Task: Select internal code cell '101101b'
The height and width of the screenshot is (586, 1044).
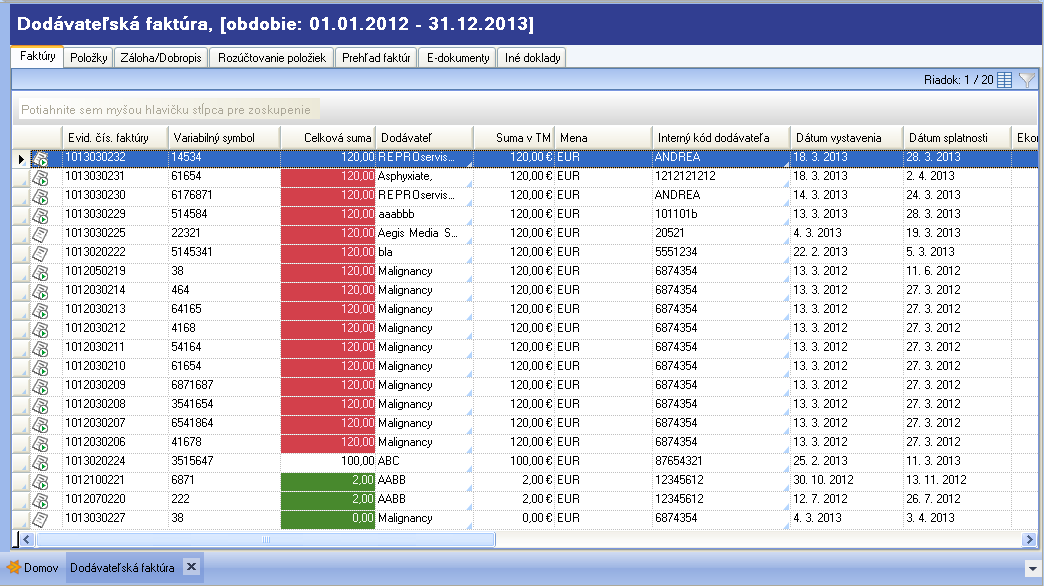Action: point(720,214)
